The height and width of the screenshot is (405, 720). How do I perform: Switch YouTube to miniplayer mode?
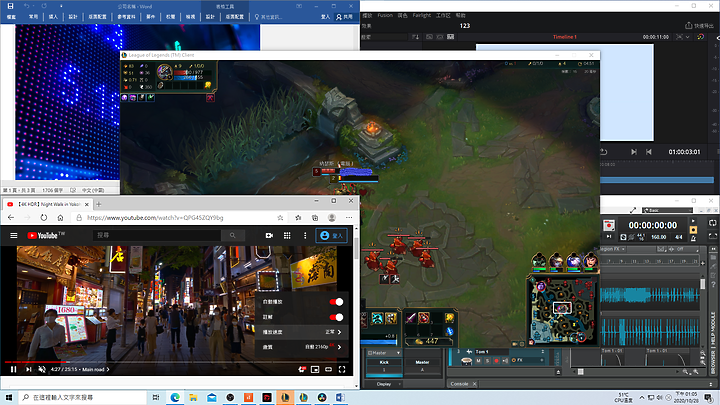click(315, 369)
